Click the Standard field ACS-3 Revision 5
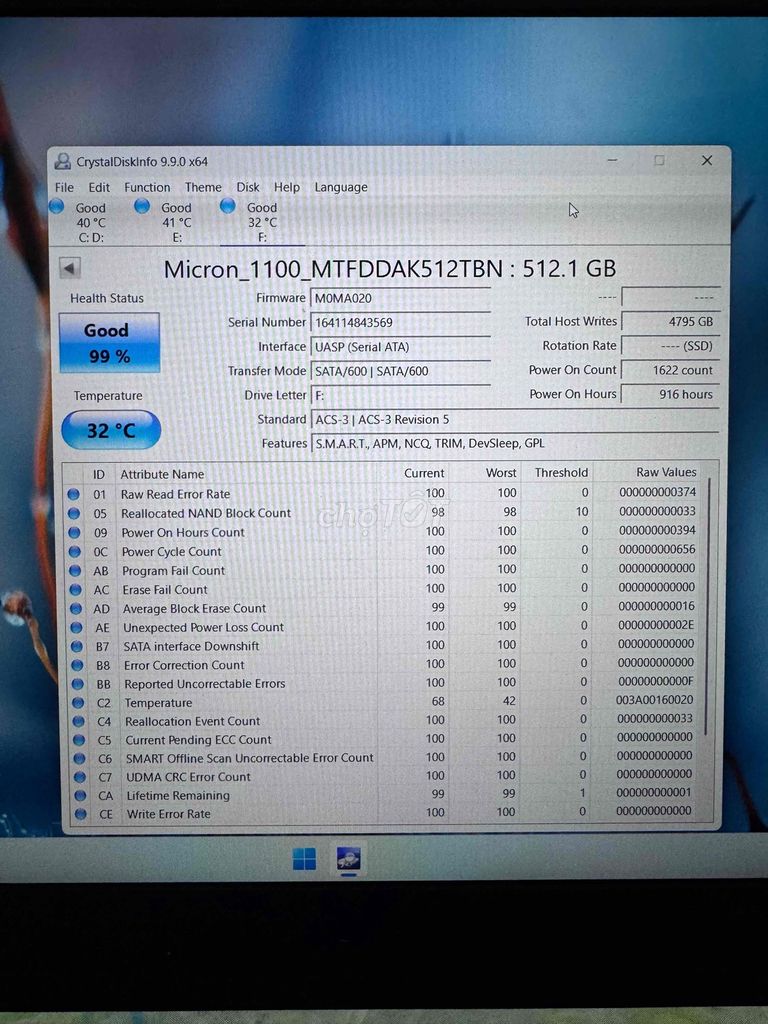The width and height of the screenshot is (768, 1024). [x=515, y=420]
